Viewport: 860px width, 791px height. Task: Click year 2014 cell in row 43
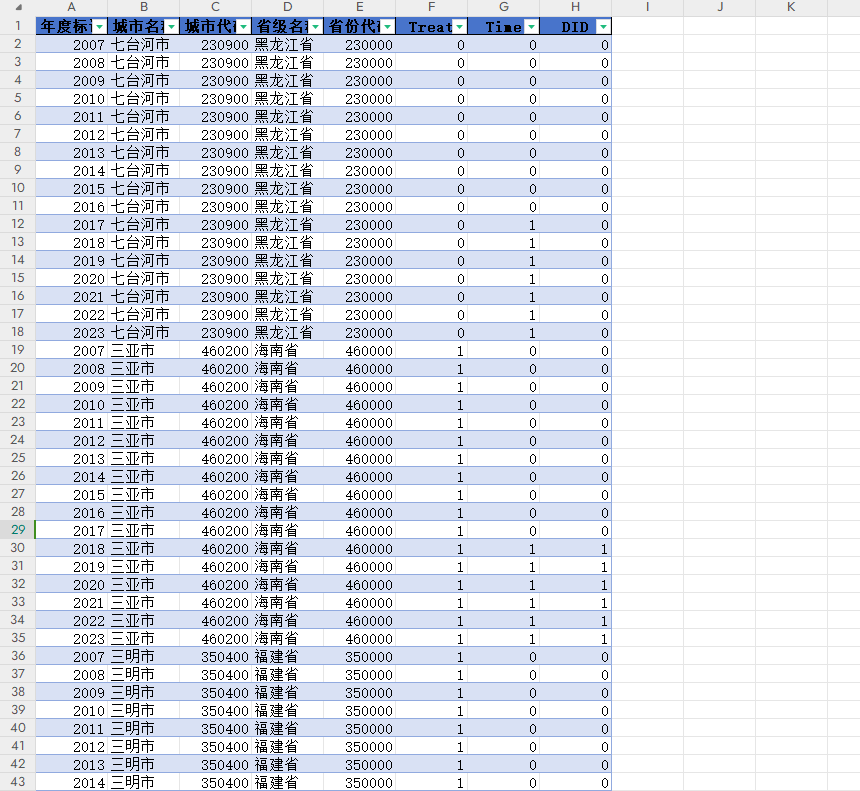point(72,783)
